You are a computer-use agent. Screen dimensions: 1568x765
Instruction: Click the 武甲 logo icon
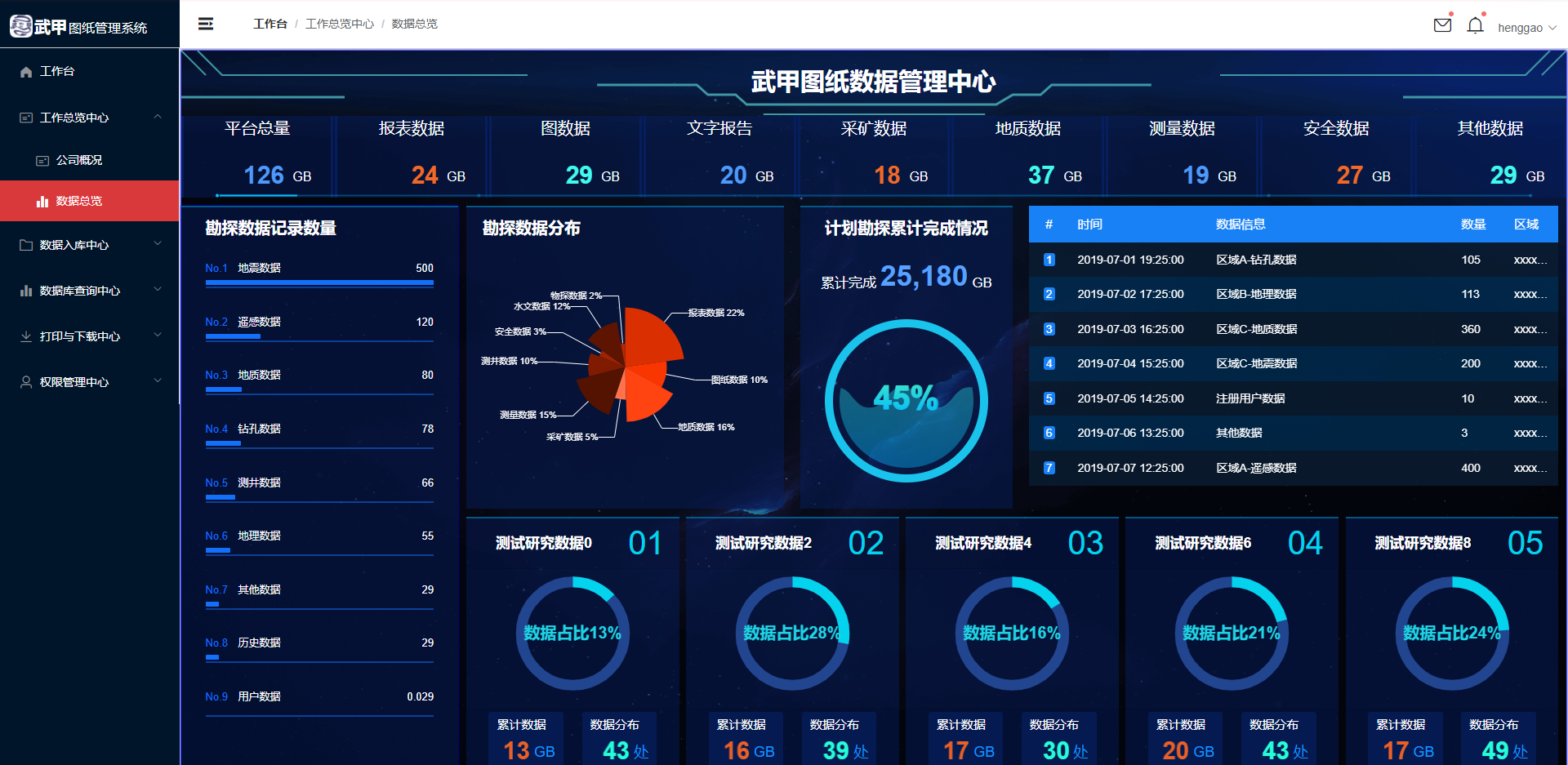(20, 26)
